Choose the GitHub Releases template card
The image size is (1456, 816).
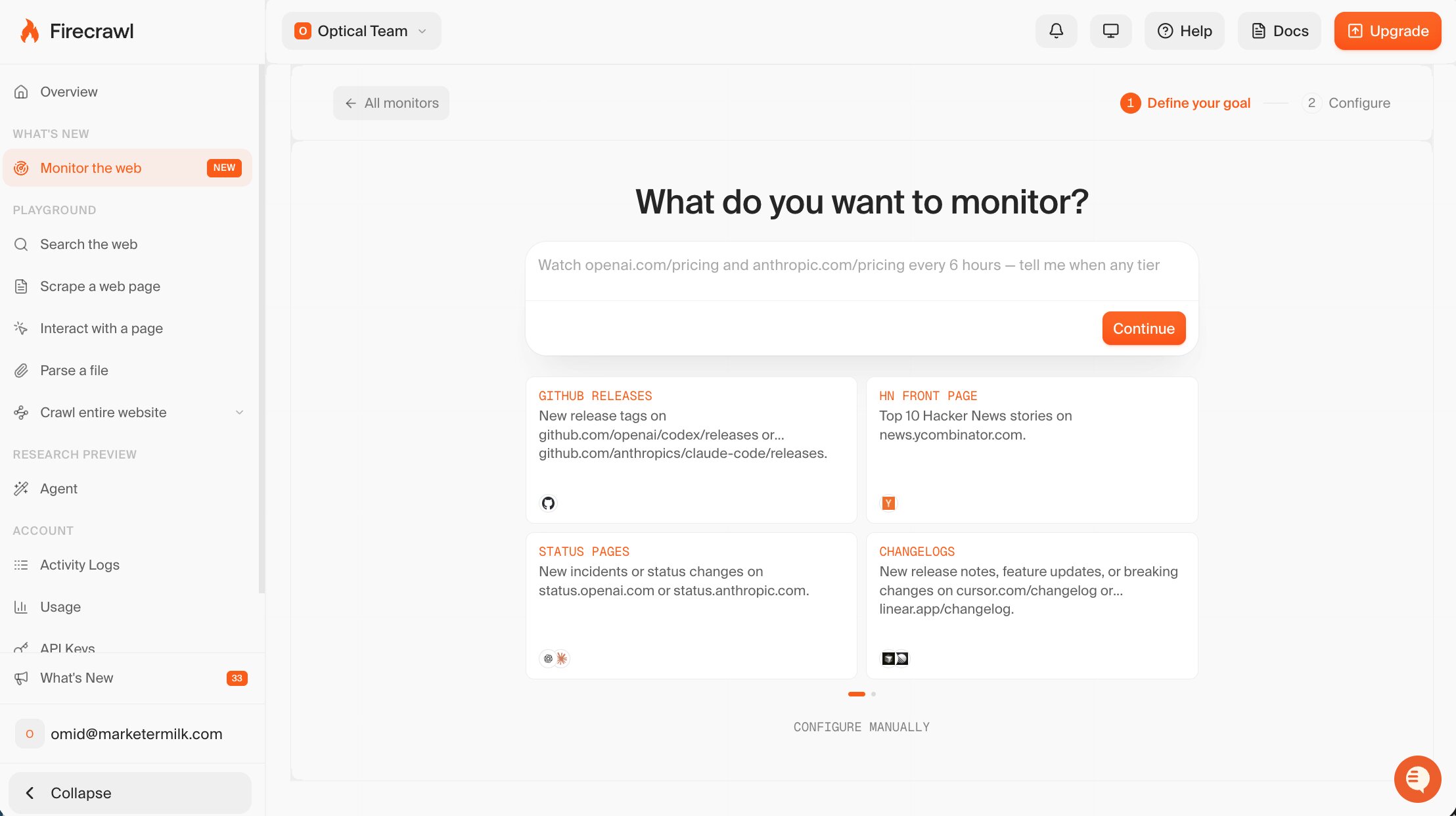[x=691, y=450]
